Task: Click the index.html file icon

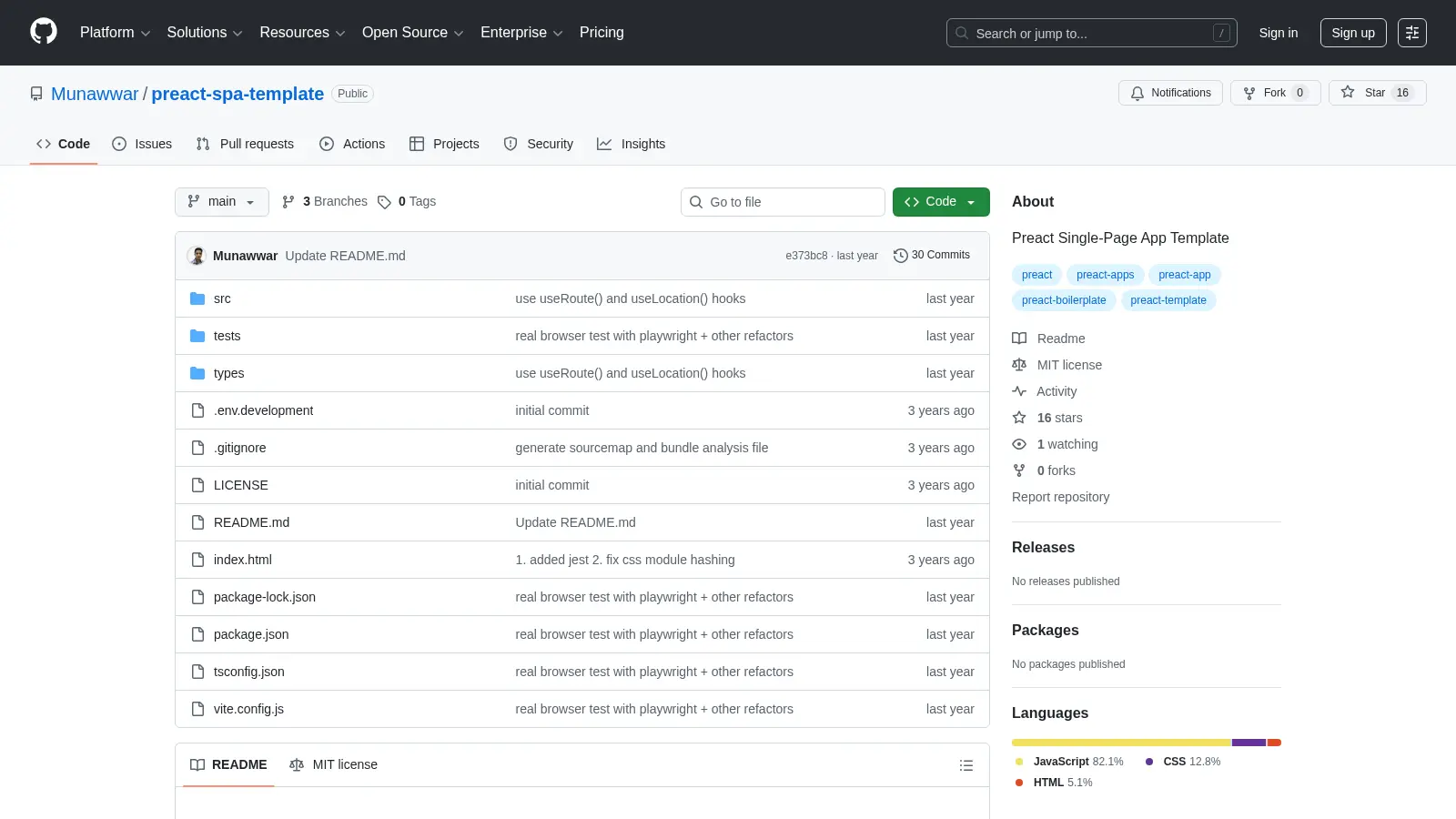Action: click(197, 560)
